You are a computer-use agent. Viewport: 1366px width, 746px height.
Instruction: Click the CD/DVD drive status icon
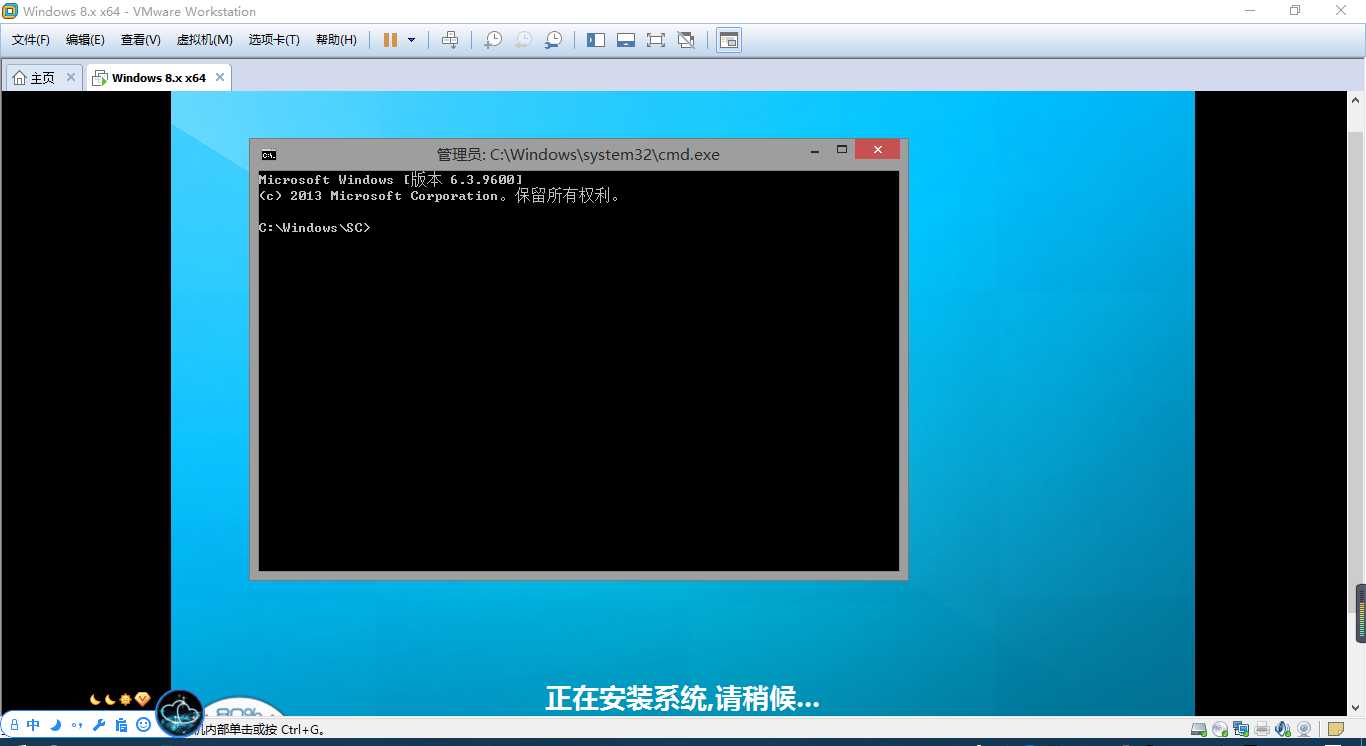pos(1220,729)
